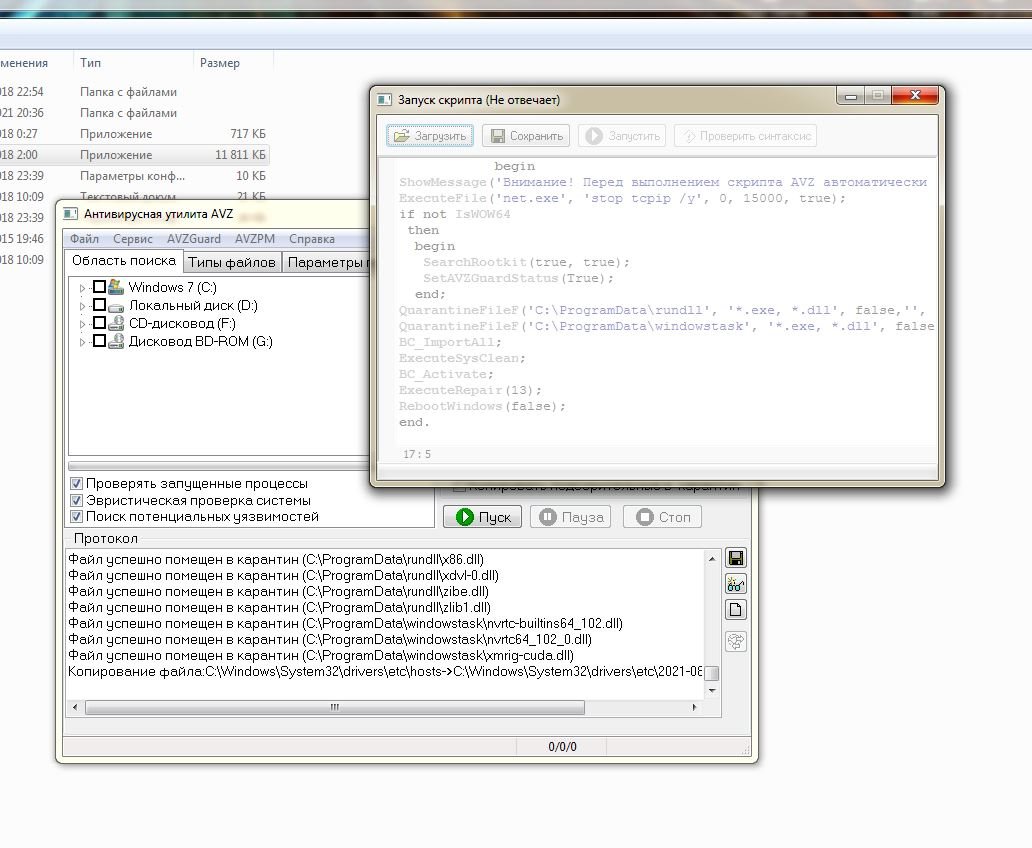Expand the Дисковод BD-ROM (G:) tree node
Viewport: 1032px width, 848px height.
(83, 341)
